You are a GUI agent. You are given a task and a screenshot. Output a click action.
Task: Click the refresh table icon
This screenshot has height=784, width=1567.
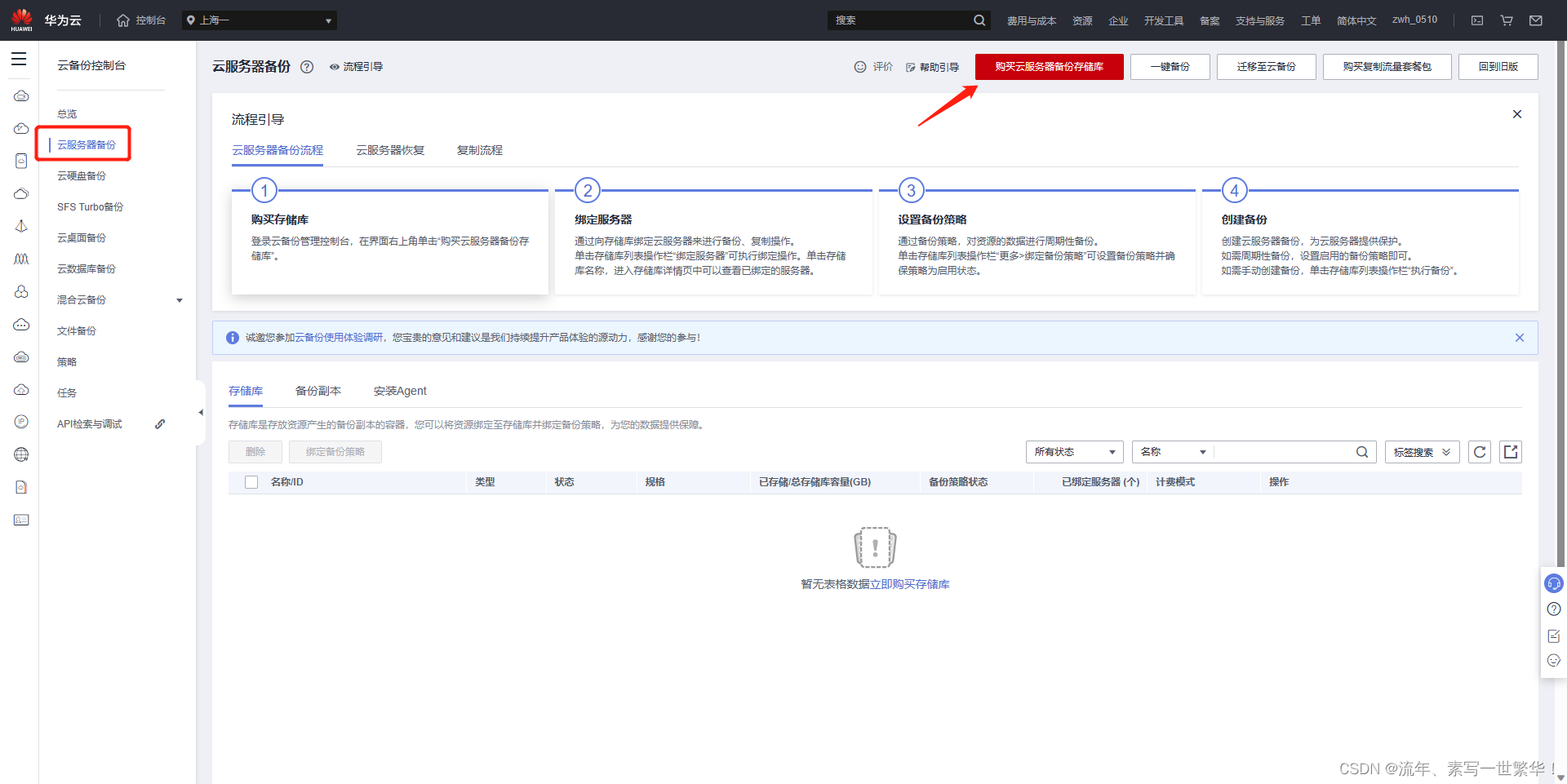click(1480, 452)
